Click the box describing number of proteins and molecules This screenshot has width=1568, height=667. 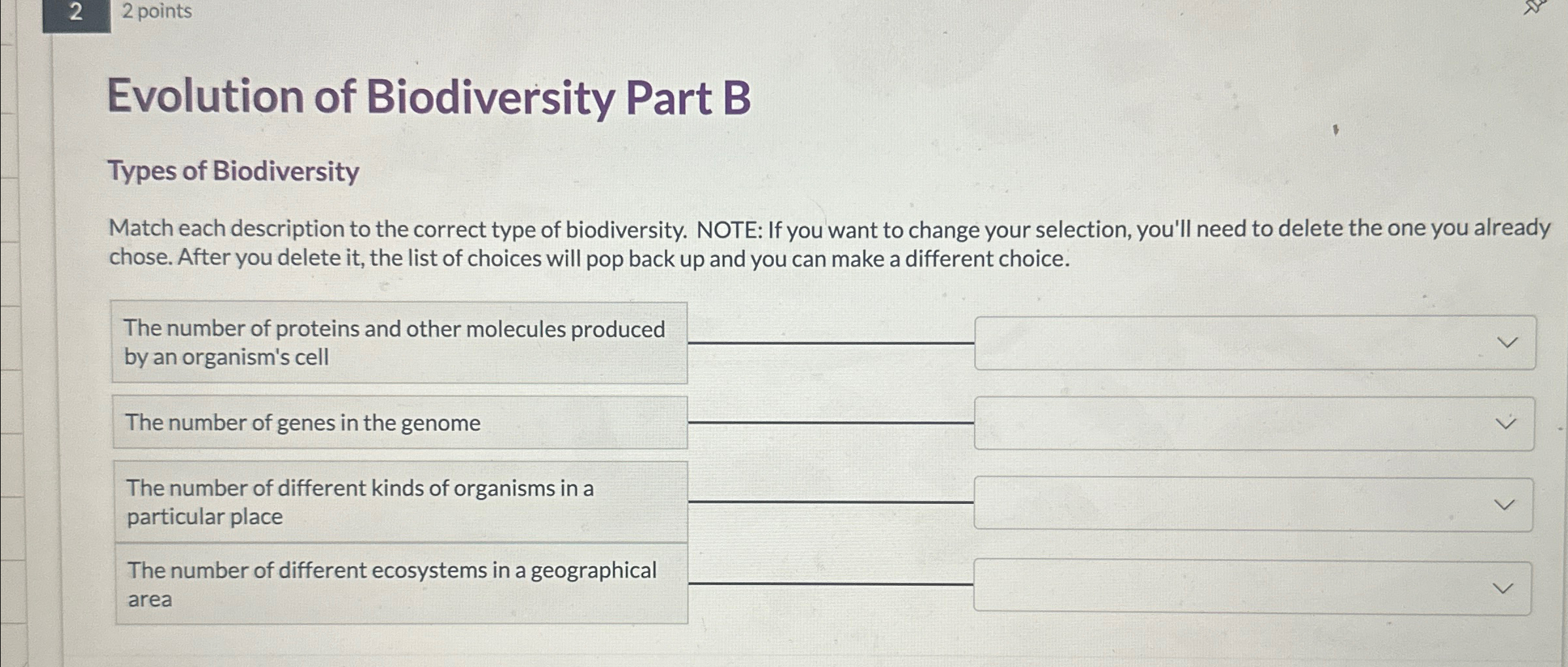[x=400, y=342]
